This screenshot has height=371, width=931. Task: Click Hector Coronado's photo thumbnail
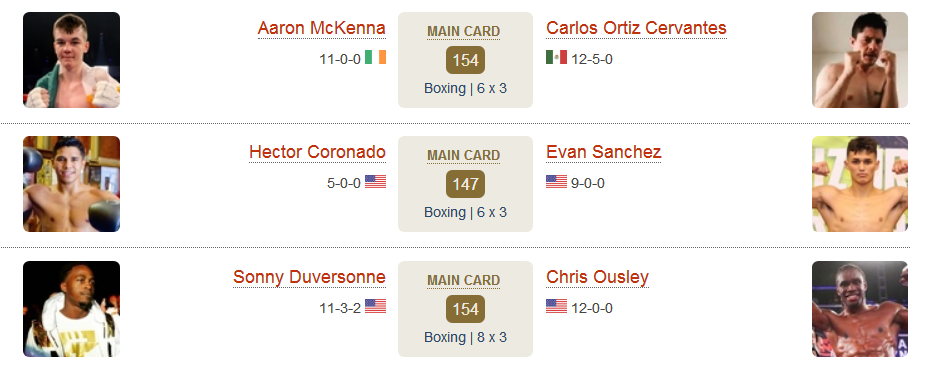pos(71,184)
